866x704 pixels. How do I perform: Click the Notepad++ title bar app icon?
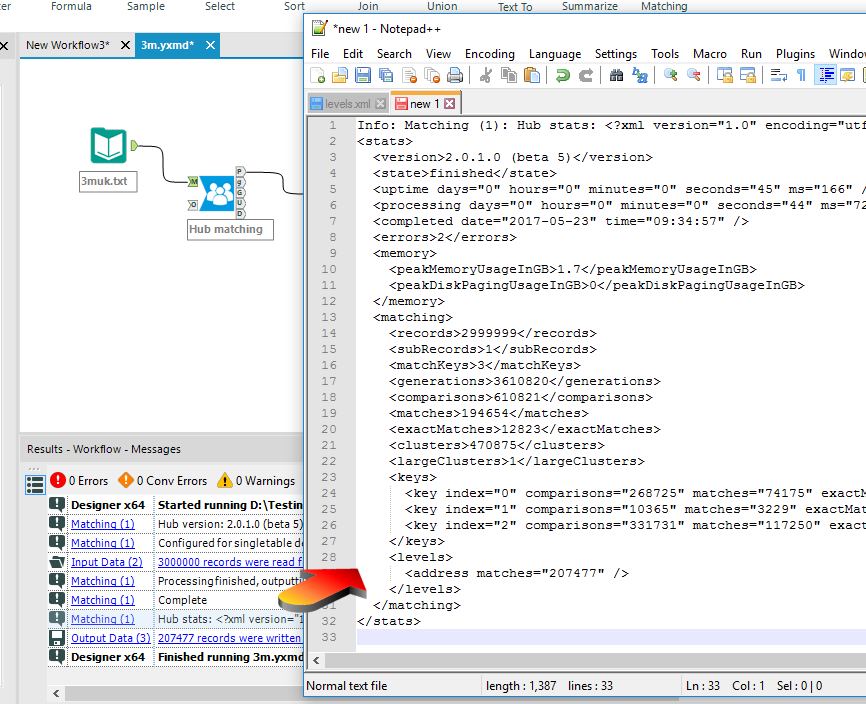(319, 28)
